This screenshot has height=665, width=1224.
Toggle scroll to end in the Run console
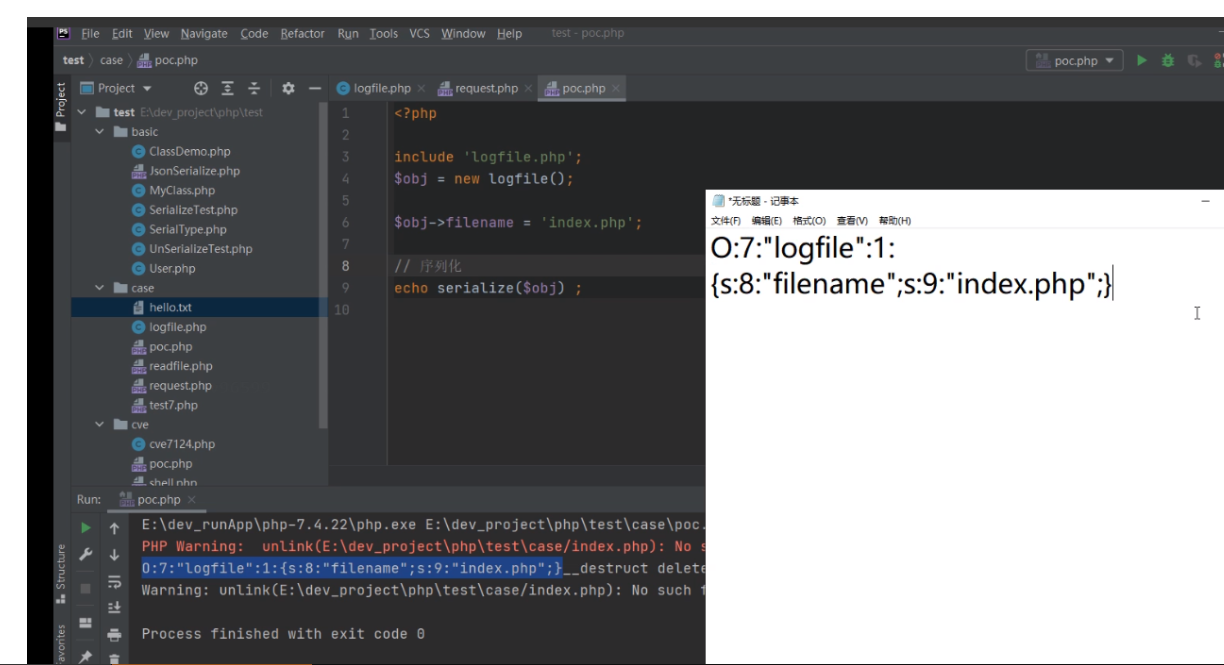tap(114, 607)
